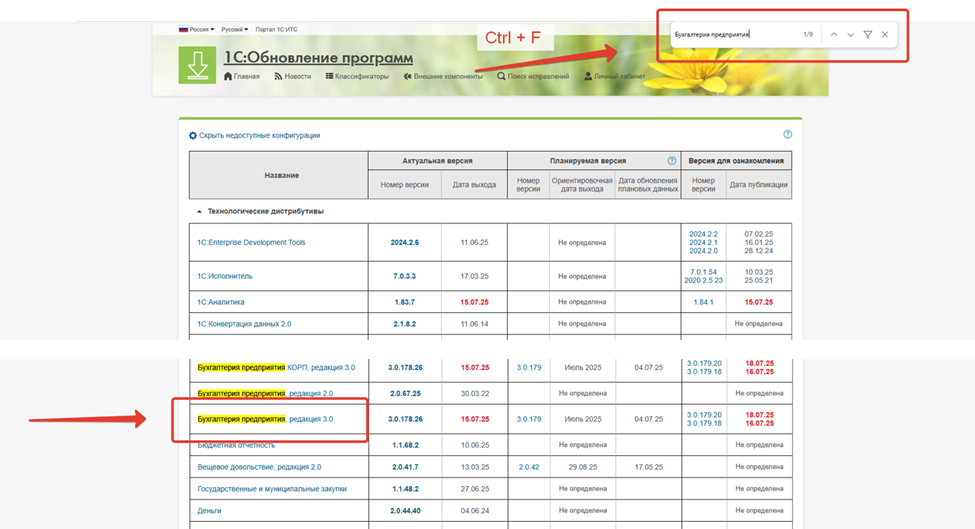Screen dimensions: 975x529
Task: Click the Название column header
Action: pos(281,175)
